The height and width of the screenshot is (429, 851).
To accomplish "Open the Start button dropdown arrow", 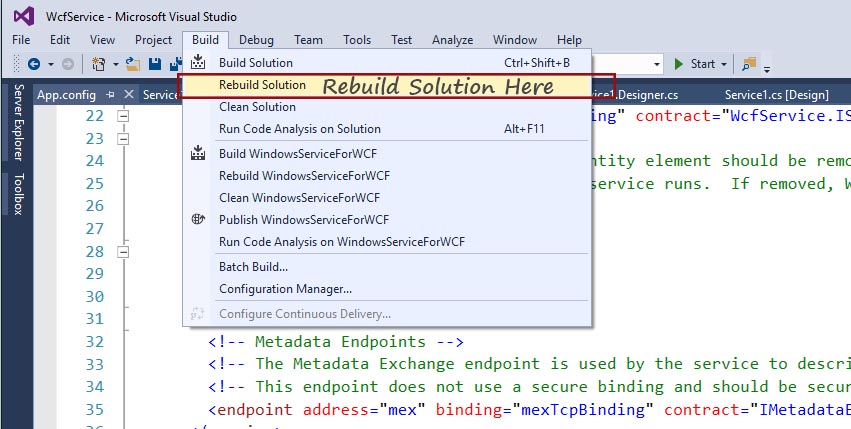I will pyautogui.click(x=723, y=64).
